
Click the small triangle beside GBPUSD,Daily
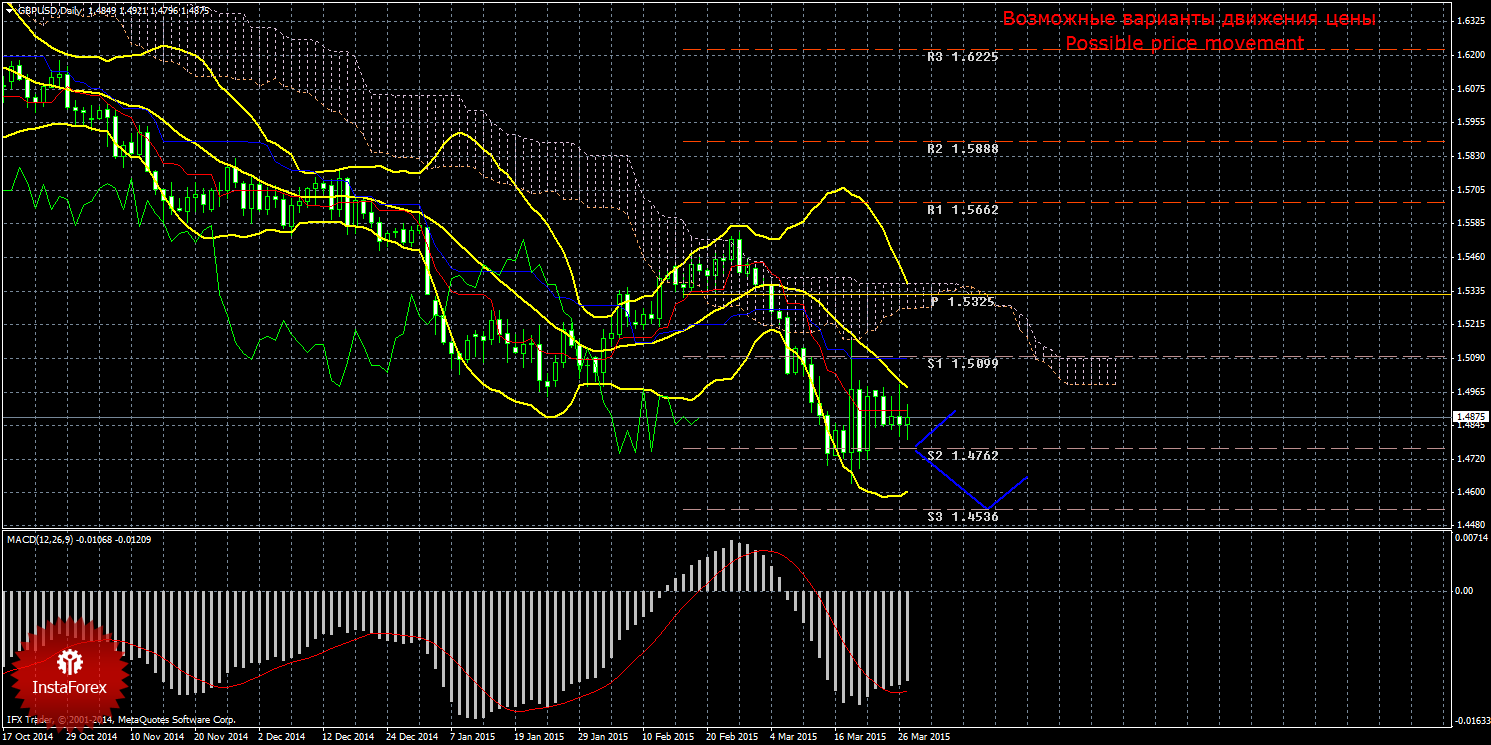(10, 10)
